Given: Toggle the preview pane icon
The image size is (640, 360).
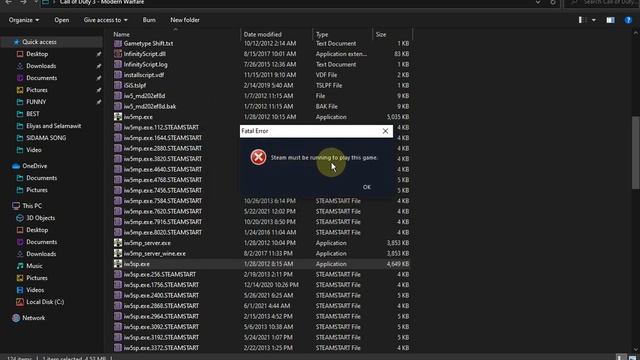Looking at the screenshot, I should point(610,20).
